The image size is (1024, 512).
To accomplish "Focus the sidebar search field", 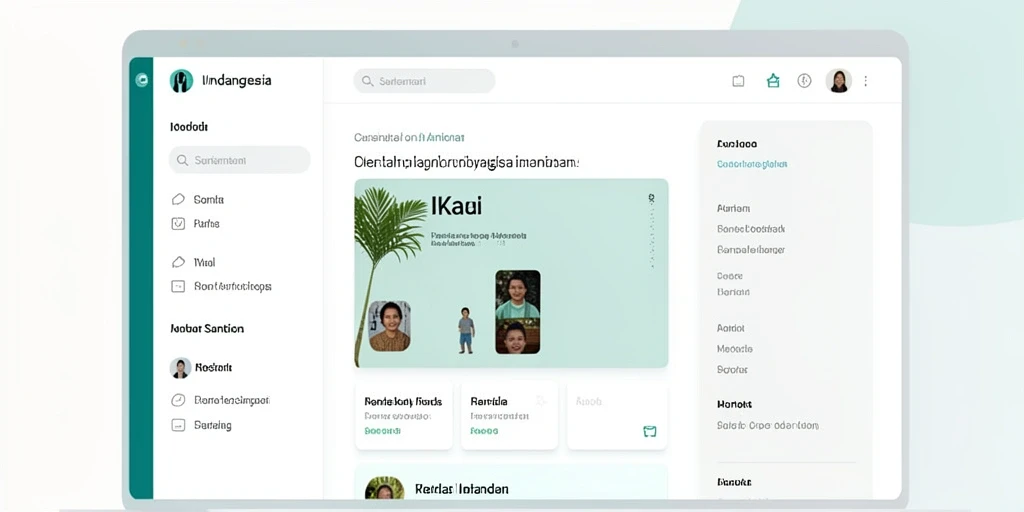I will 240,160.
